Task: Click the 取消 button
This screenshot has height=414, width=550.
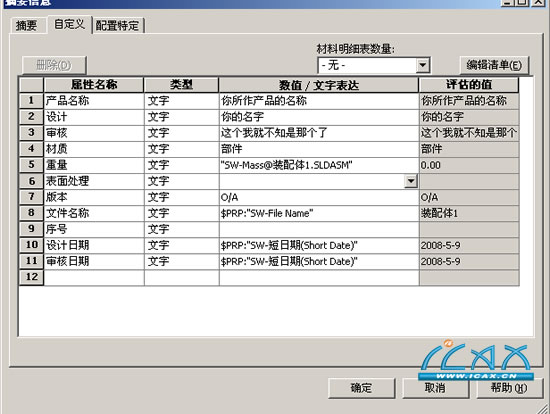Action: click(x=435, y=388)
